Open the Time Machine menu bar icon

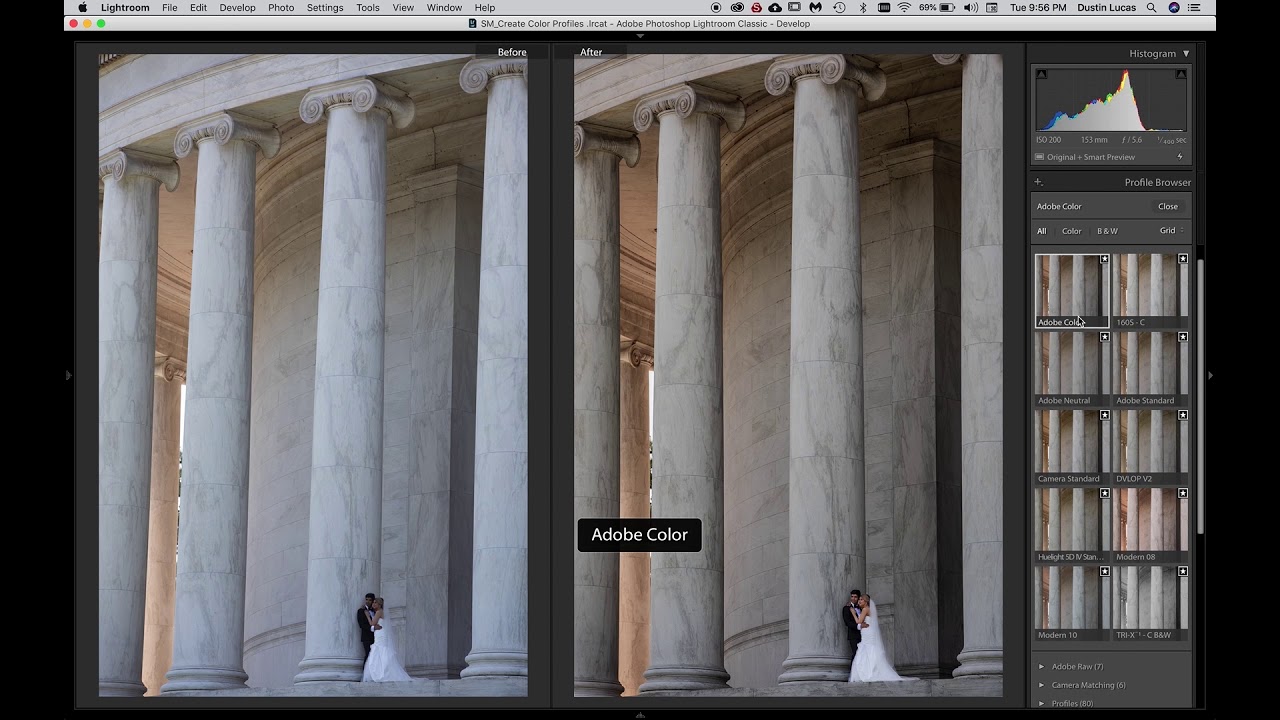pyautogui.click(x=839, y=8)
